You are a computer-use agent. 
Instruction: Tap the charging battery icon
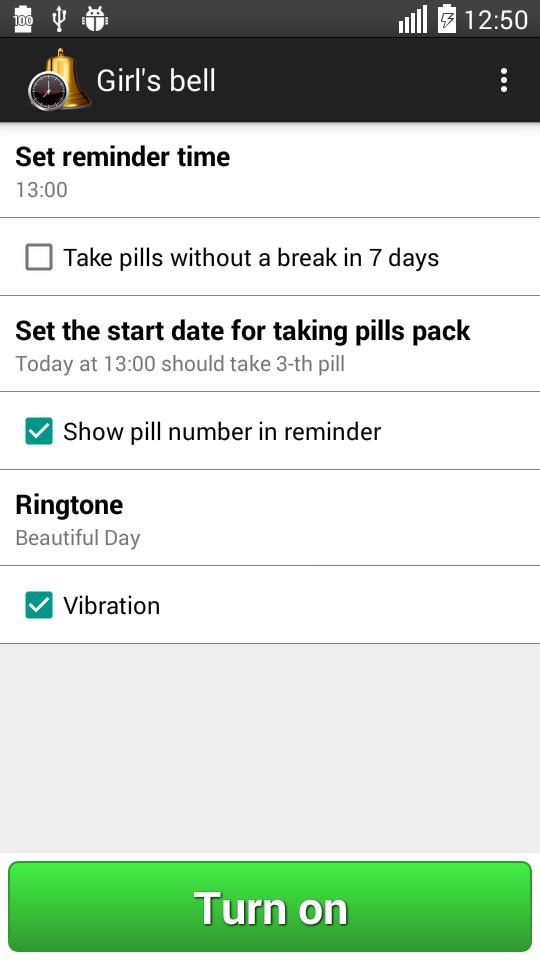(x=447, y=19)
